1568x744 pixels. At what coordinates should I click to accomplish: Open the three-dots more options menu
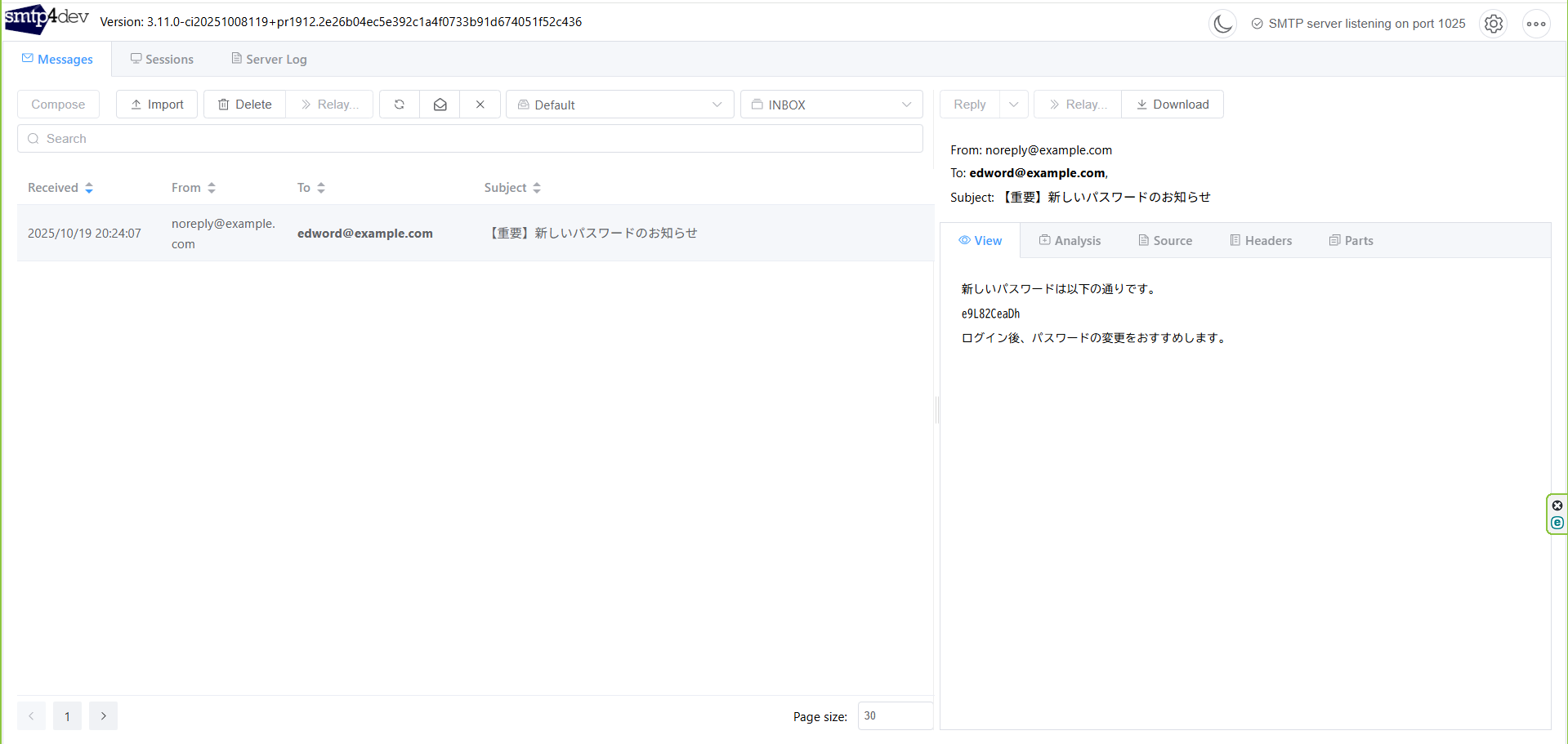(x=1536, y=24)
